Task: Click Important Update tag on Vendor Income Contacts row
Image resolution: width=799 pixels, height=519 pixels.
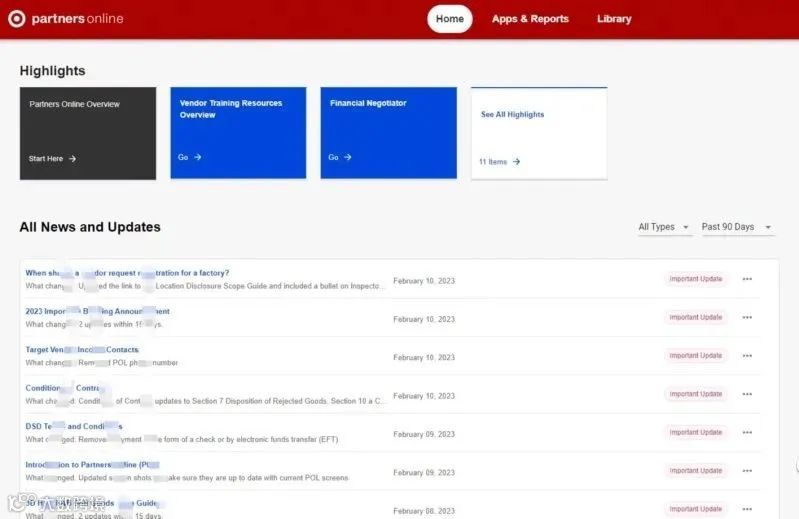Action: (x=696, y=356)
